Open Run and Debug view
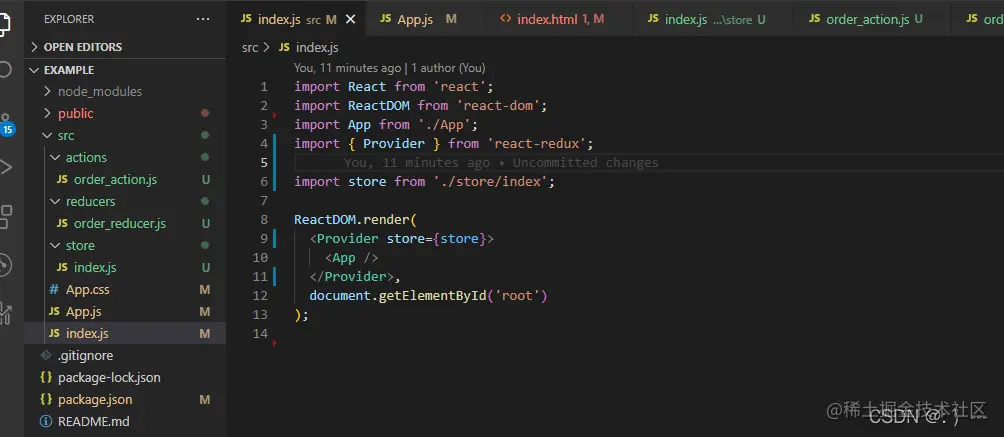Image resolution: width=1004 pixels, height=437 pixels. (x=6, y=167)
